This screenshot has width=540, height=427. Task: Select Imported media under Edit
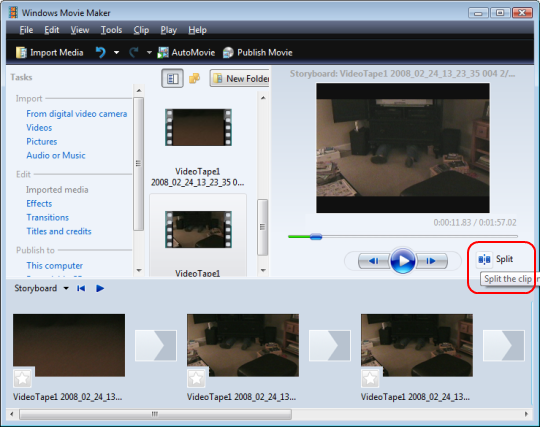coord(57,190)
